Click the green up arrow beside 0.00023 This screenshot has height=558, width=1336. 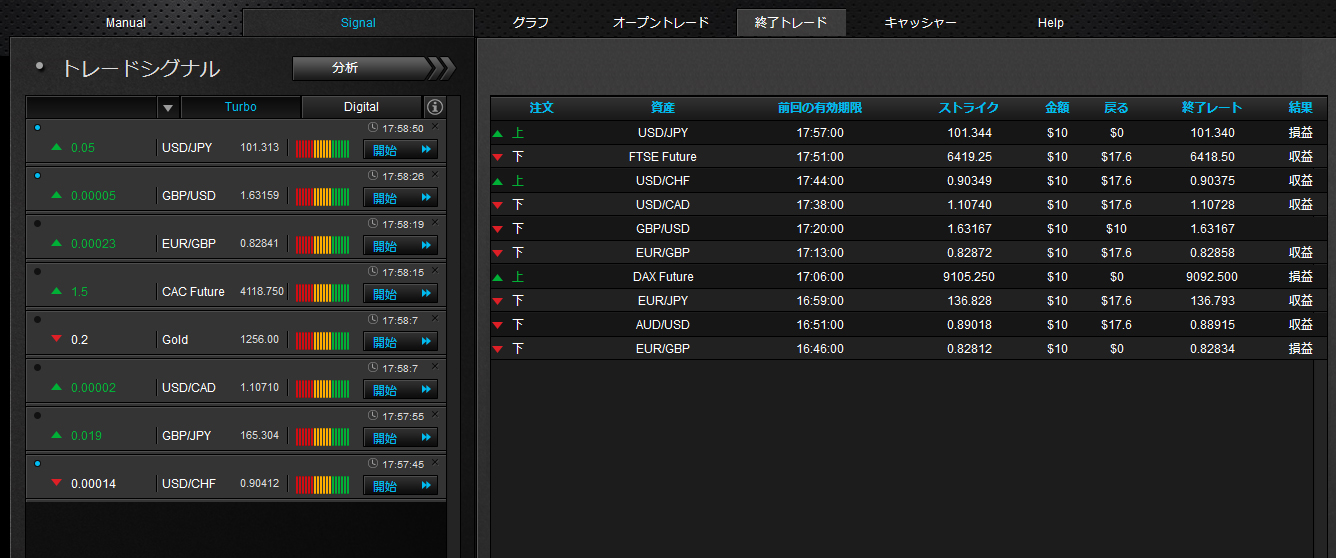56,243
